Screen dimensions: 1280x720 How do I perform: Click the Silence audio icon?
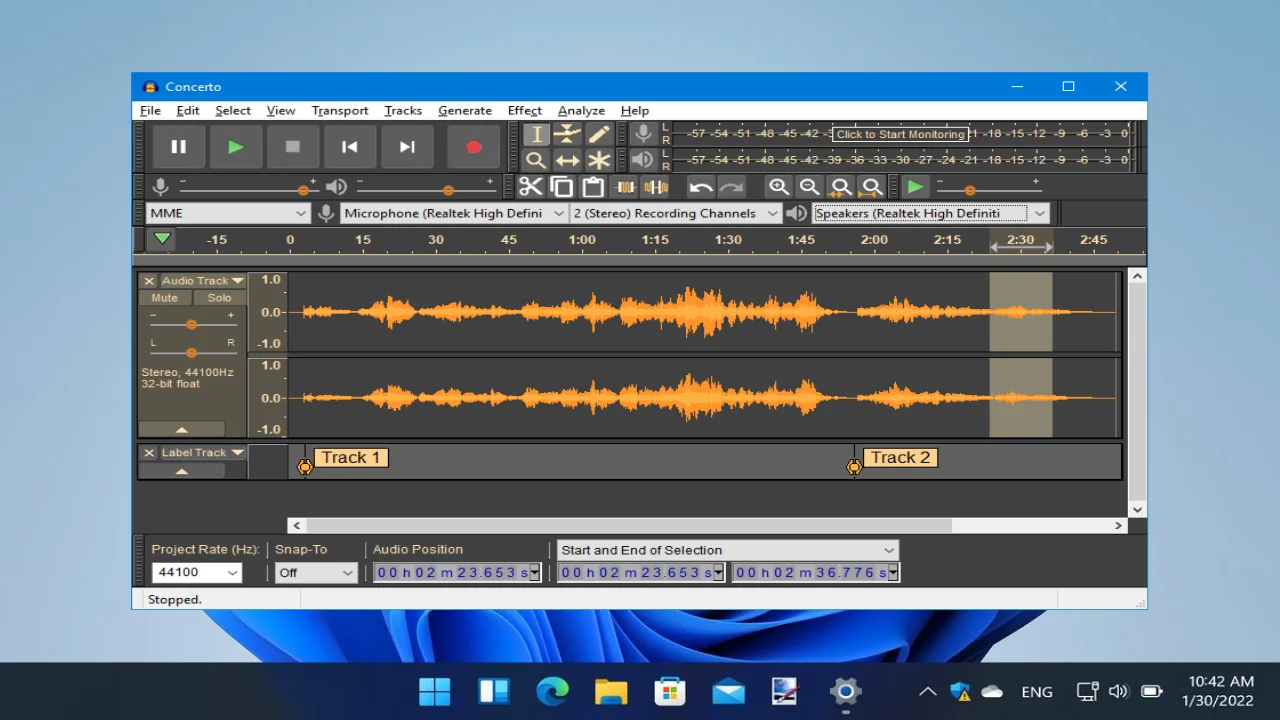pyautogui.click(x=656, y=187)
